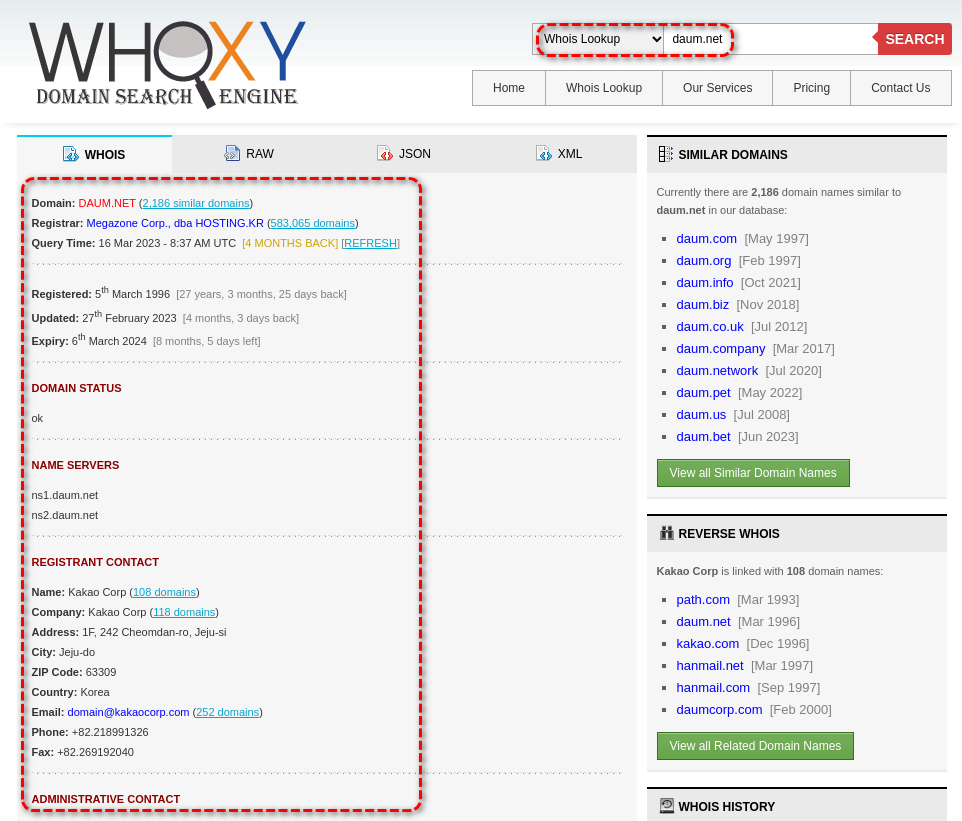Click the 4 MONTHS BACK label
This screenshot has width=962, height=821.
(290, 243)
